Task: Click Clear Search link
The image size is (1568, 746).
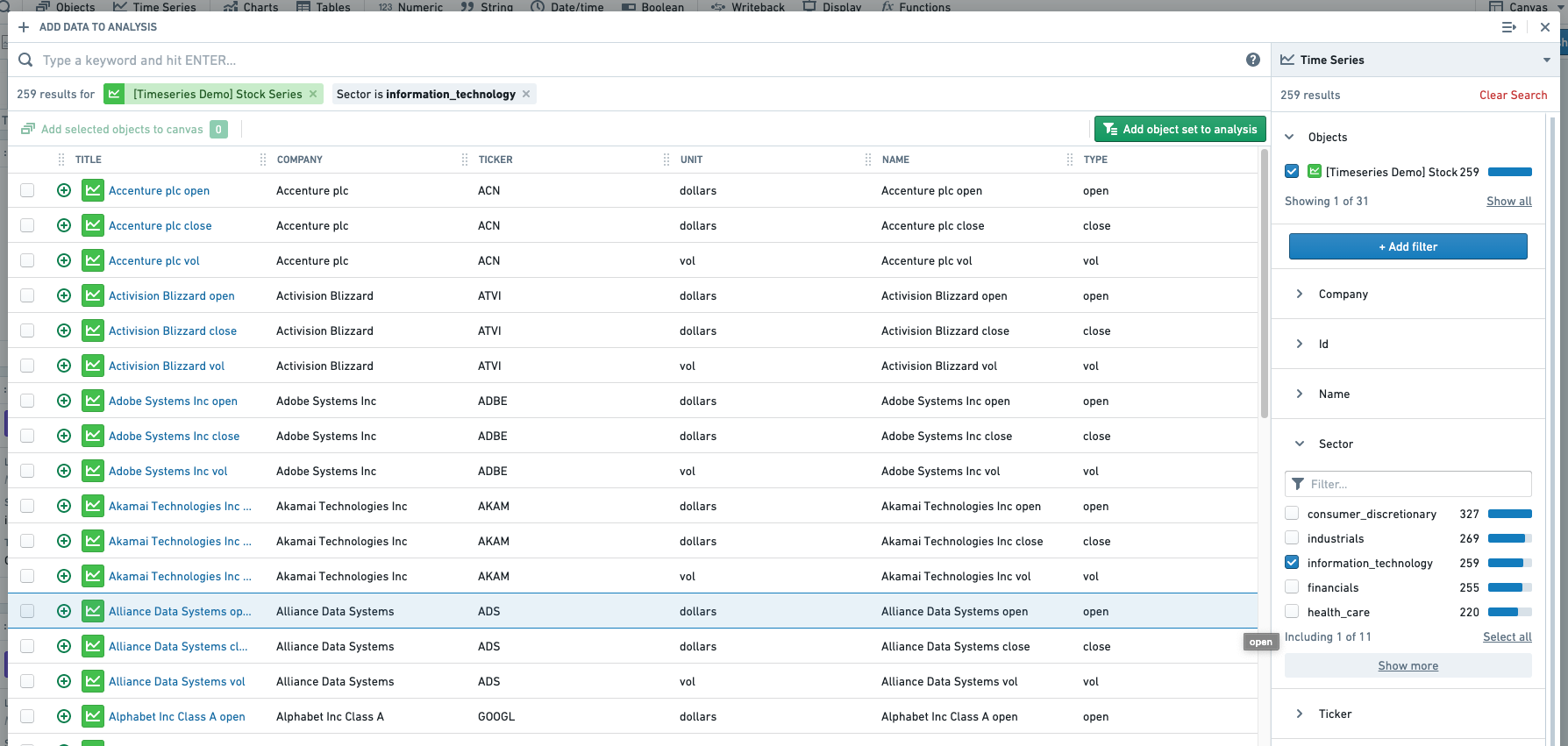Action: pos(1513,95)
